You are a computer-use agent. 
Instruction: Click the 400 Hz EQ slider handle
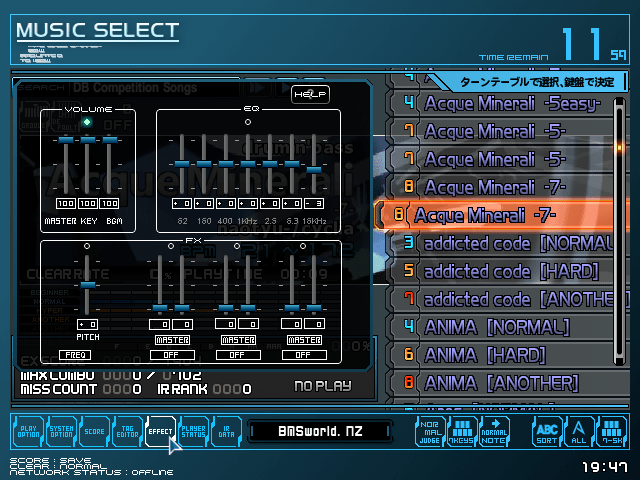pyautogui.click(x=226, y=164)
